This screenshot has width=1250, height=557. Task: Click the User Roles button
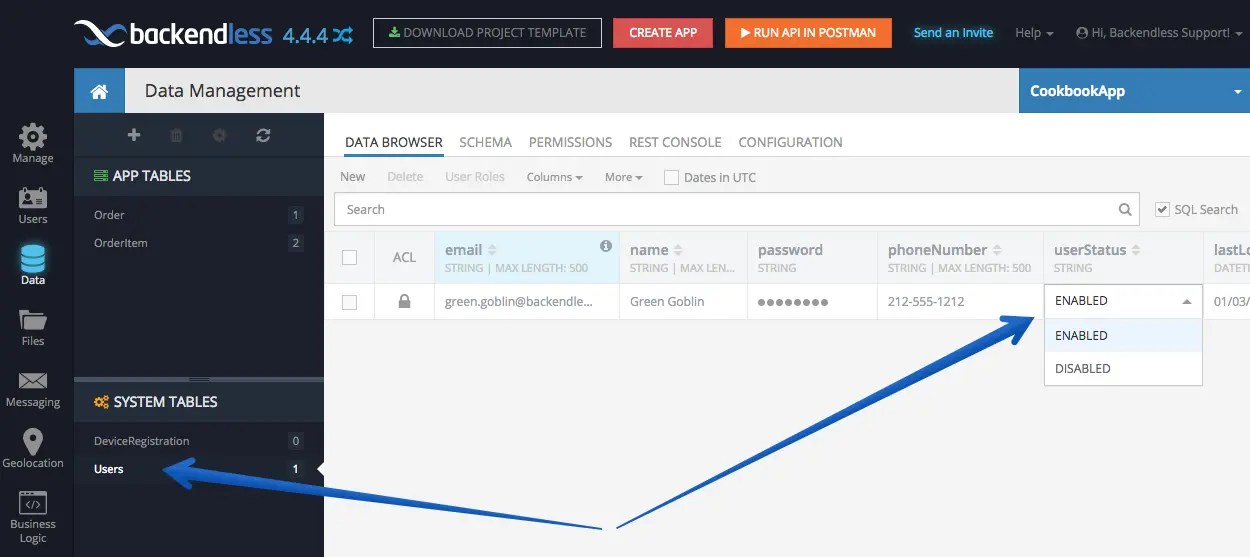tap(475, 177)
